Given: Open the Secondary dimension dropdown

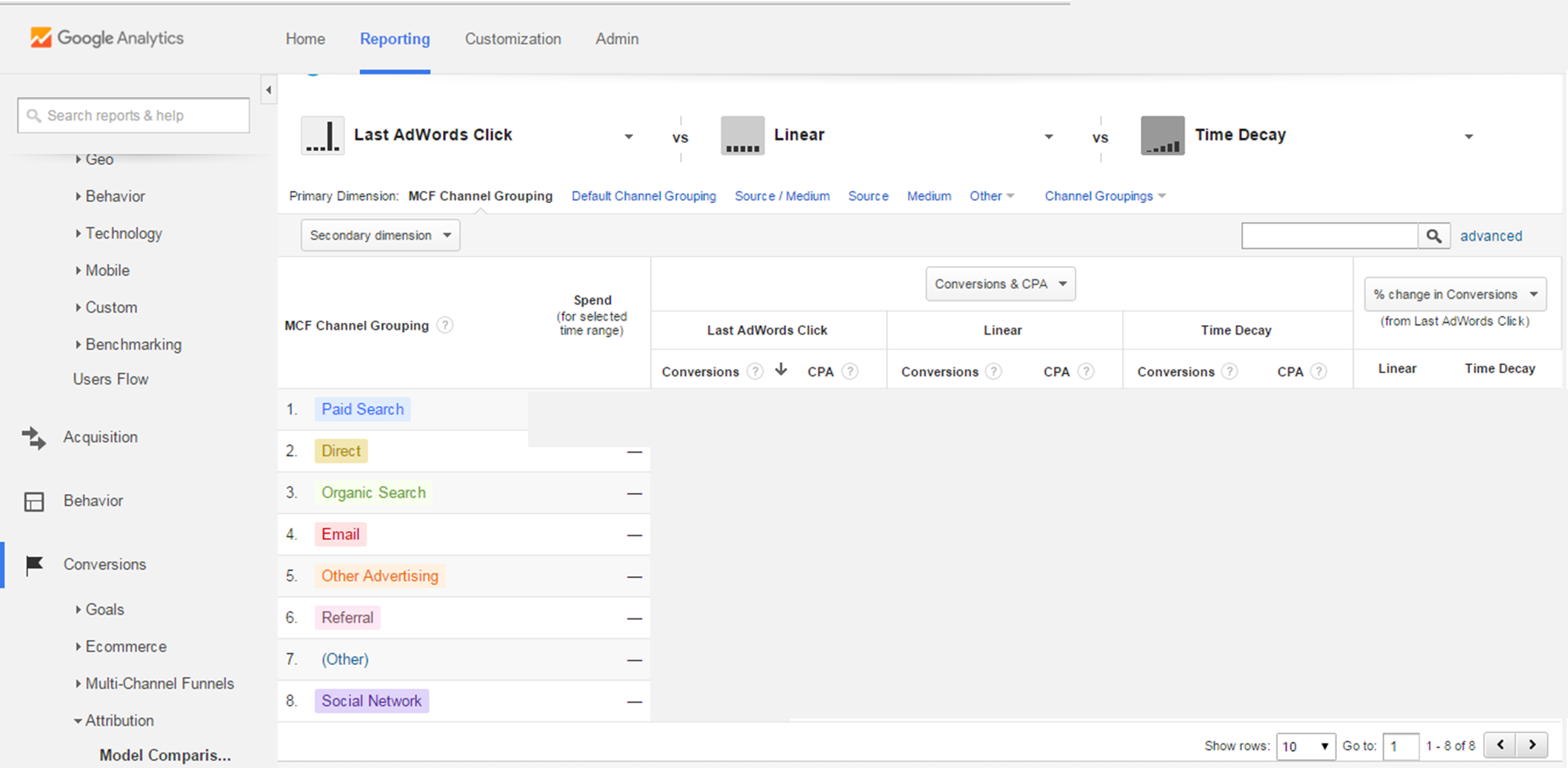Looking at the screenshot, I should pyautogui.click(x=380, y=236).
